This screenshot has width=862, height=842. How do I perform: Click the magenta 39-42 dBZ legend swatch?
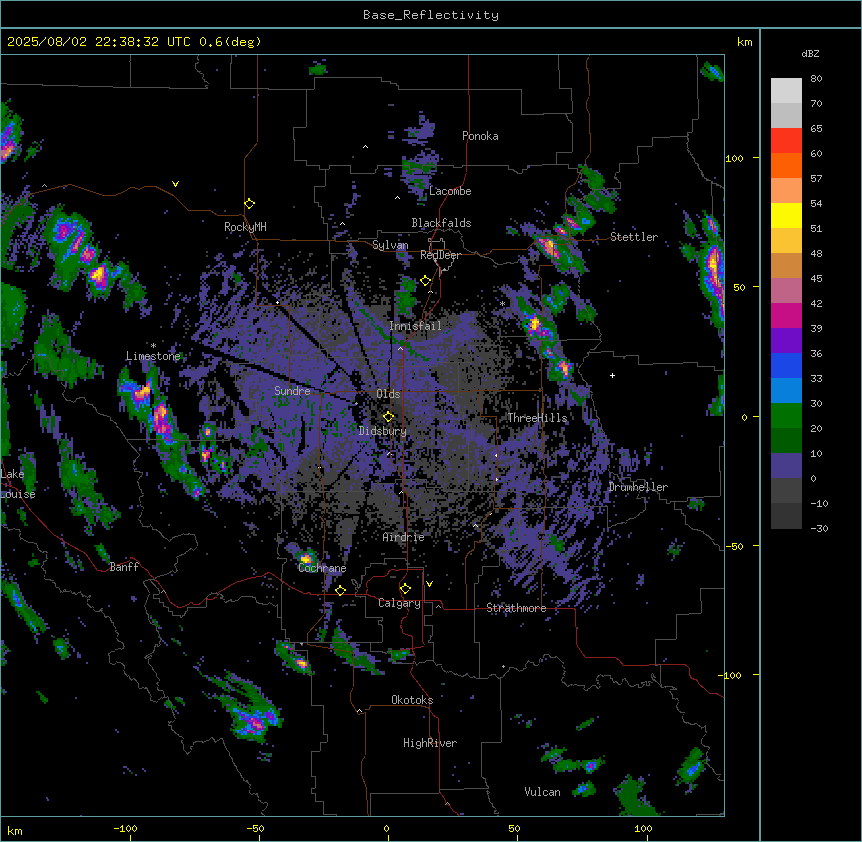[786, 315]
